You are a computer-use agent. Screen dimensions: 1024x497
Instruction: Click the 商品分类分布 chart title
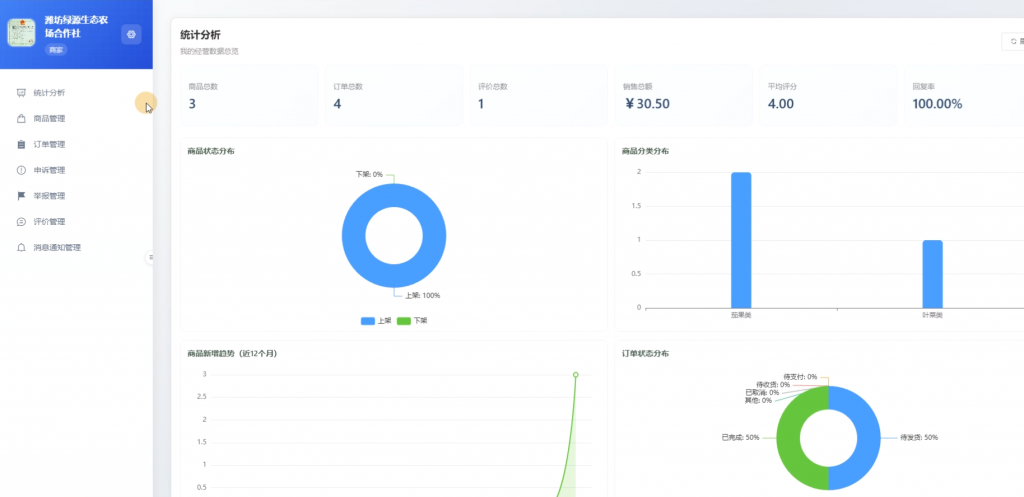click(645, 152)
